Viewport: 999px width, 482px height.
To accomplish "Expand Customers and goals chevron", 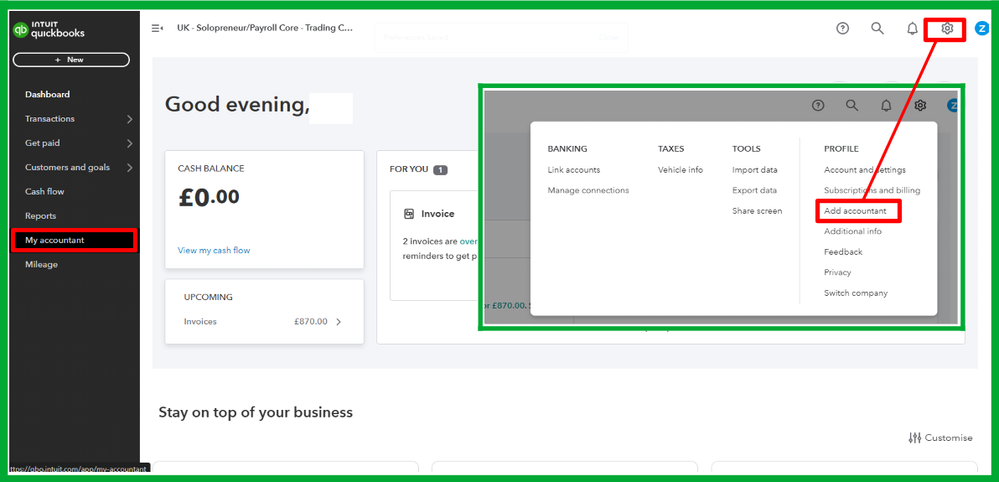I will [129, 167].
